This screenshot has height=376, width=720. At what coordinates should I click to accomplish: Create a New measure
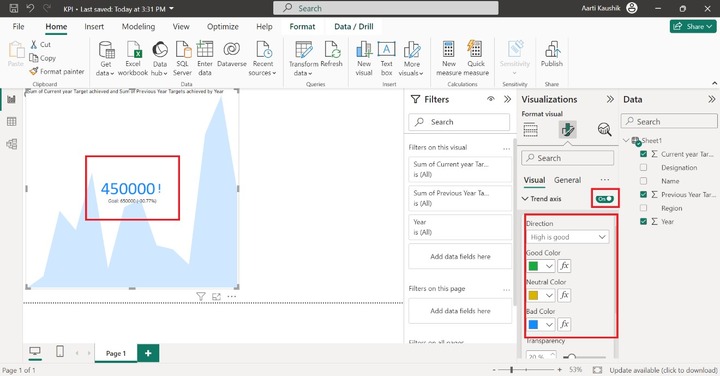[449, 58]
